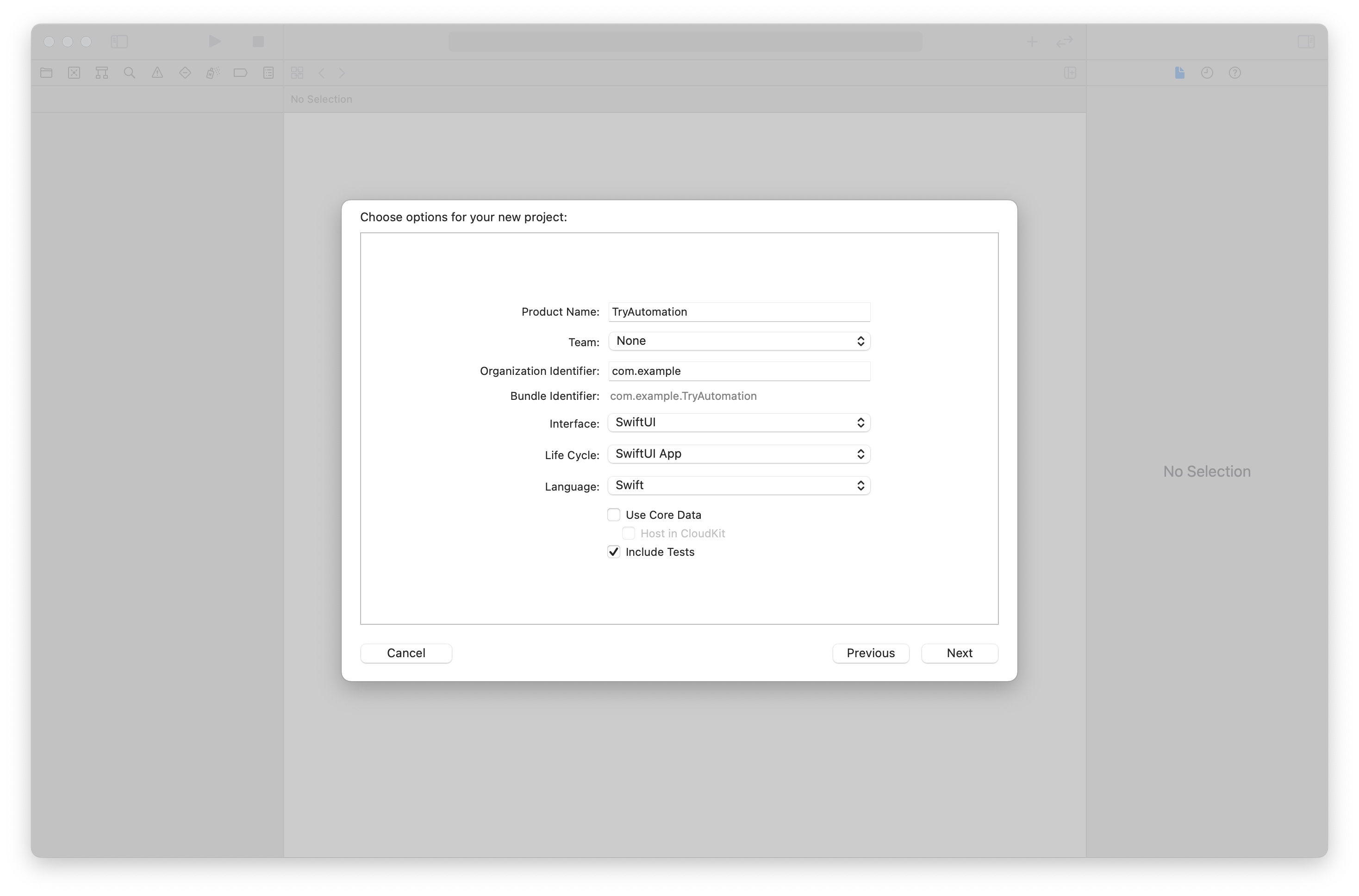The width and height of the screenshot is (1359, 896).
Task: Click in the Product Name field
Action: point(738,312)
